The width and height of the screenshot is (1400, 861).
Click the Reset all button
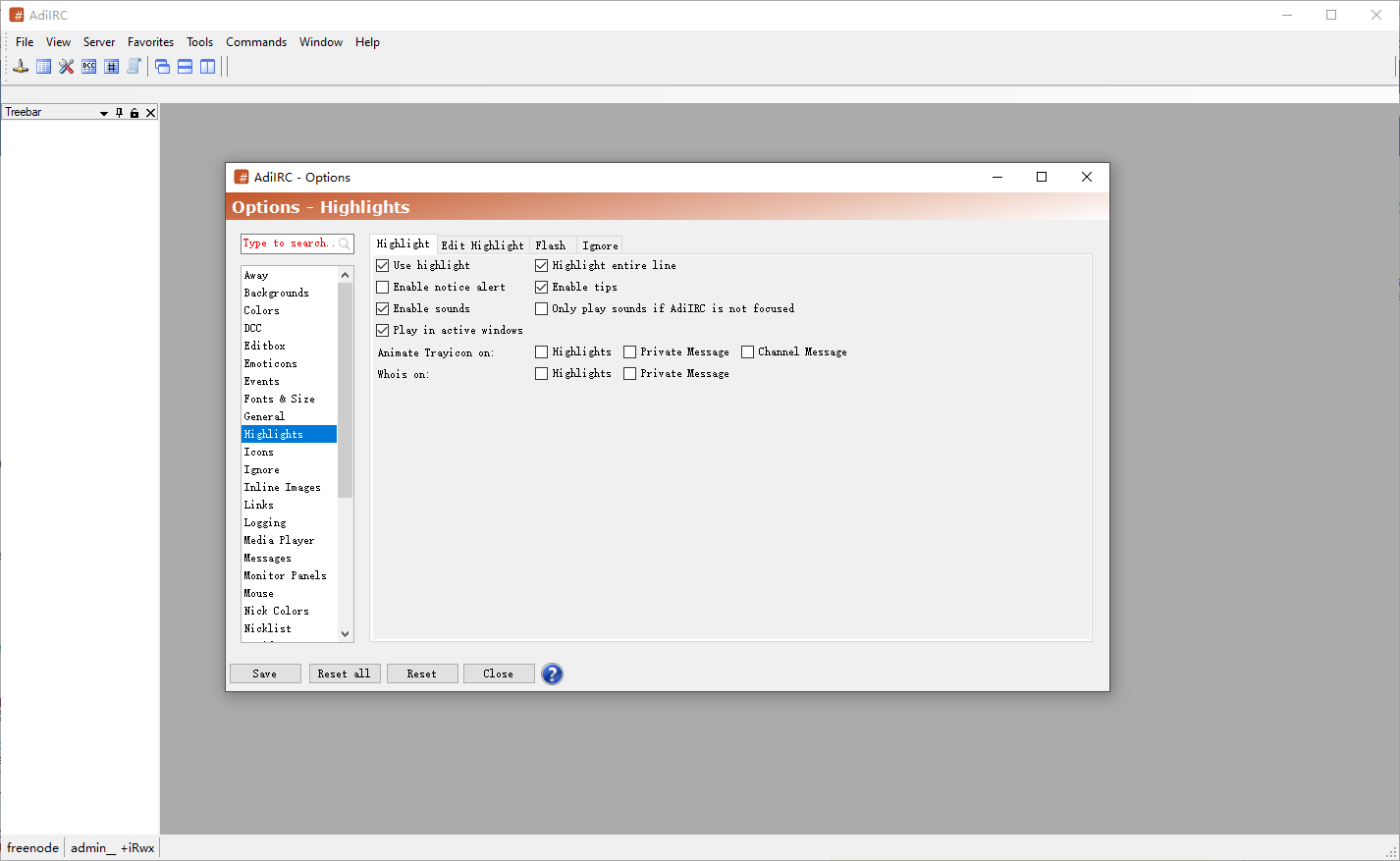click(x=344, y=673)
